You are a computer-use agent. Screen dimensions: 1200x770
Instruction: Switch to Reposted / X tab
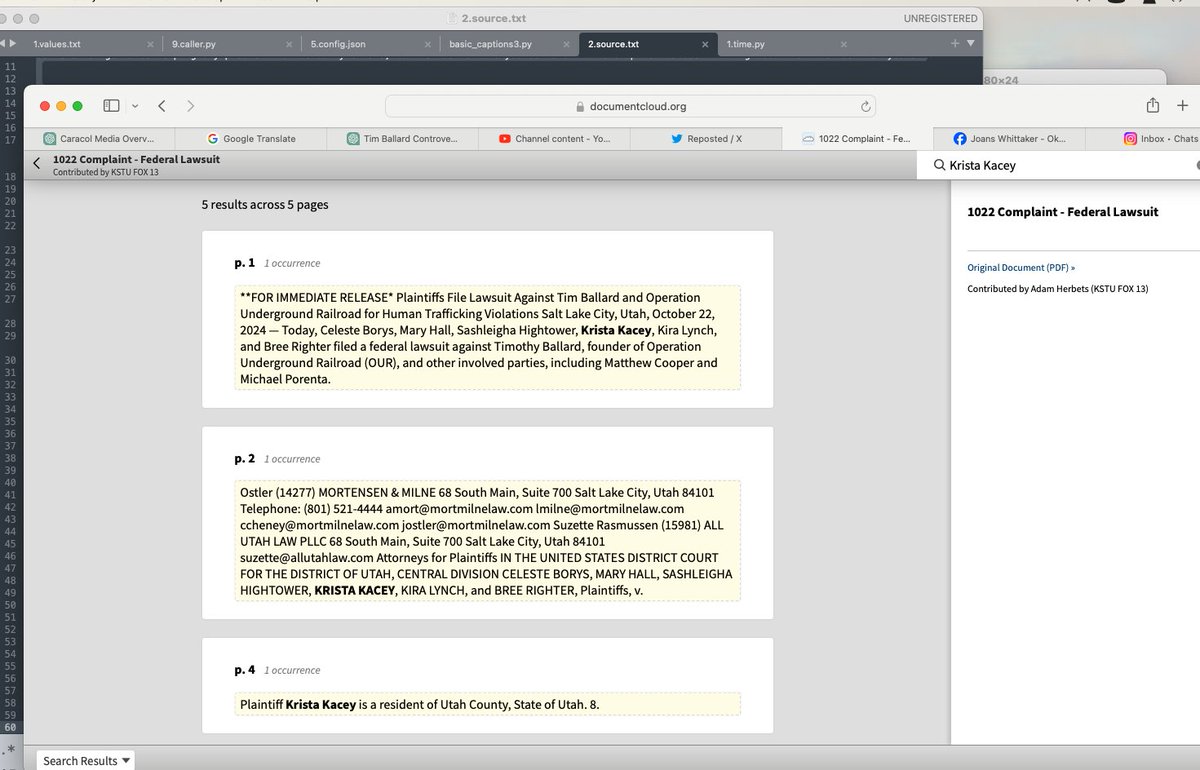pyautogui.click(x=706, y=138)
